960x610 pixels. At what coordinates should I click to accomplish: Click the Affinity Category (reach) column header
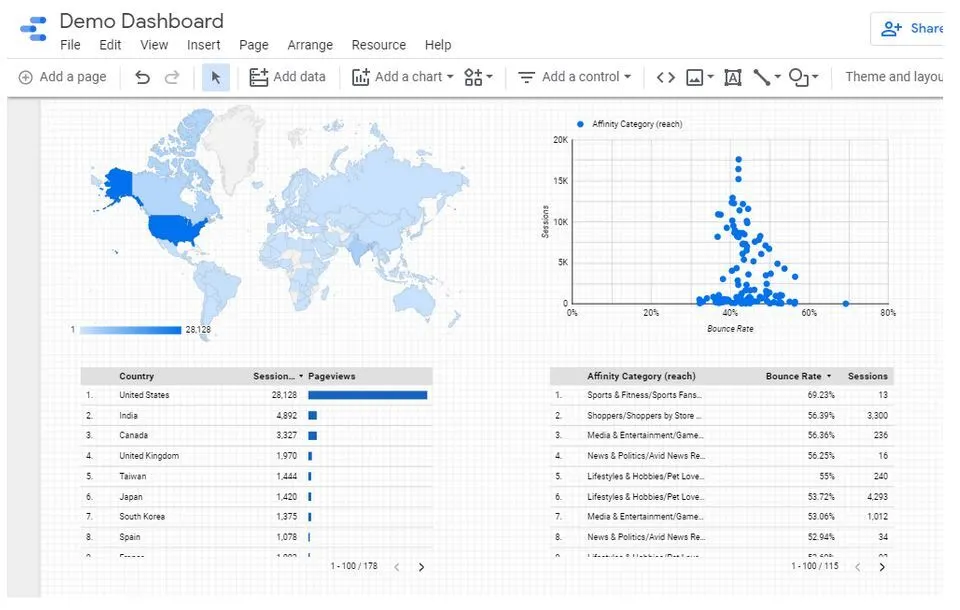[x=641, y=376]
